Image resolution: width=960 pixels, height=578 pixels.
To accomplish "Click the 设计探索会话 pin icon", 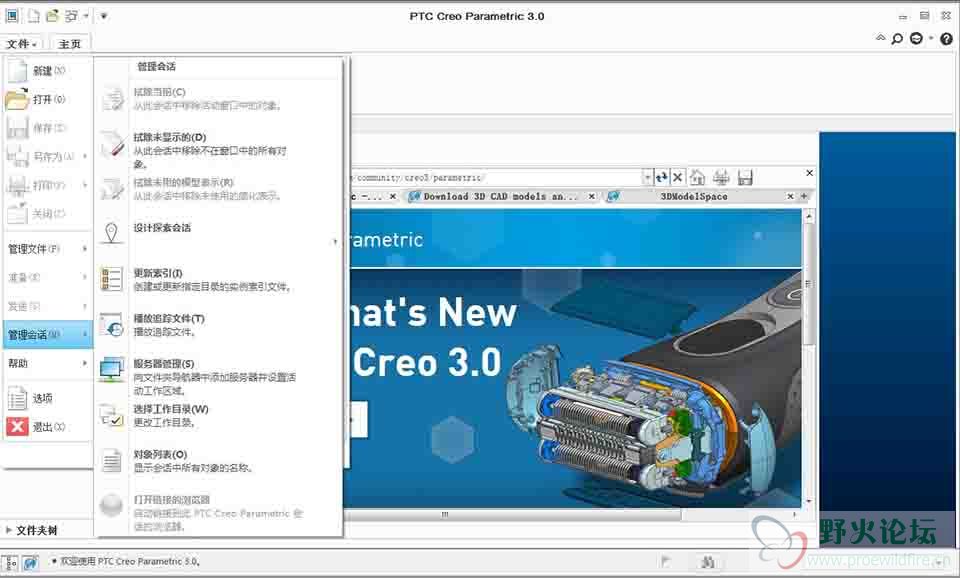I will [x=111, y=234].
